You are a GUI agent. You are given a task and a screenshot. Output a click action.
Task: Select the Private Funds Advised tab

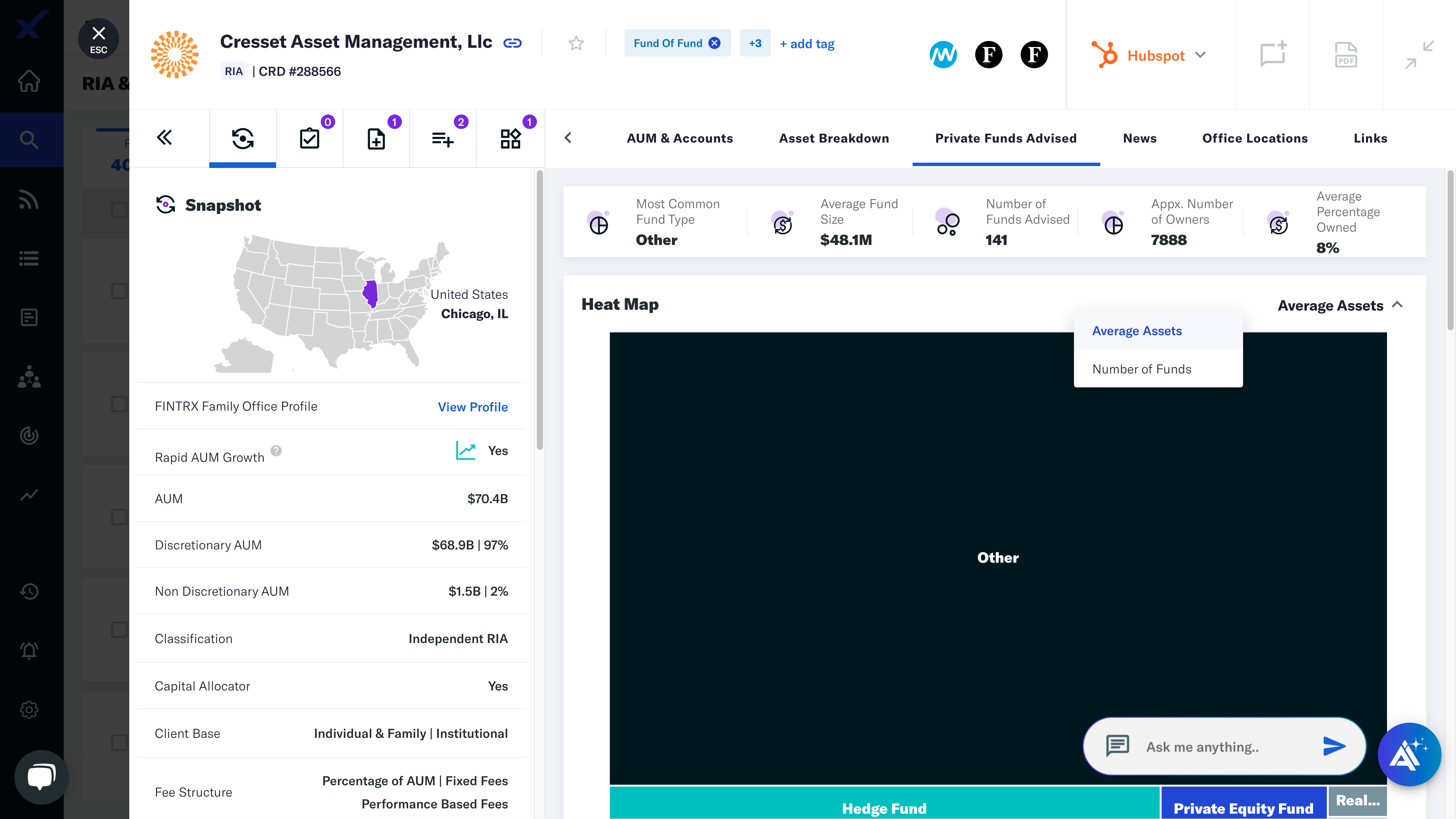coord(1006,138)
